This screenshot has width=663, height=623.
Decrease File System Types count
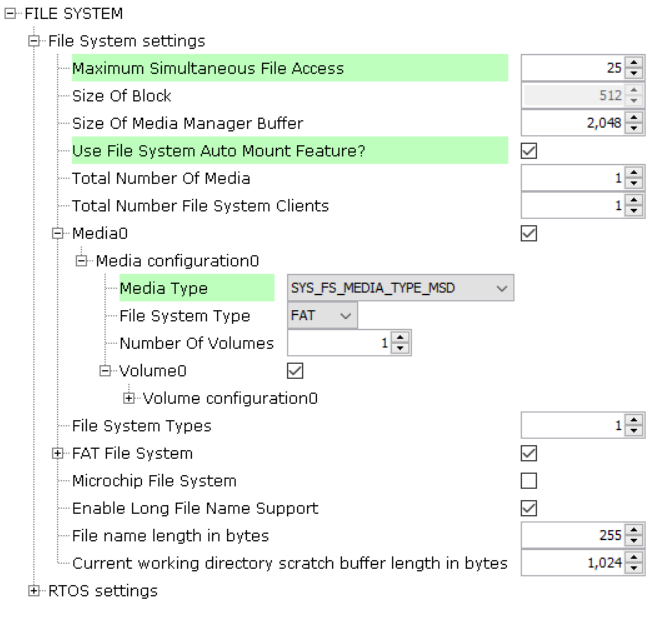tap(634, 431)
